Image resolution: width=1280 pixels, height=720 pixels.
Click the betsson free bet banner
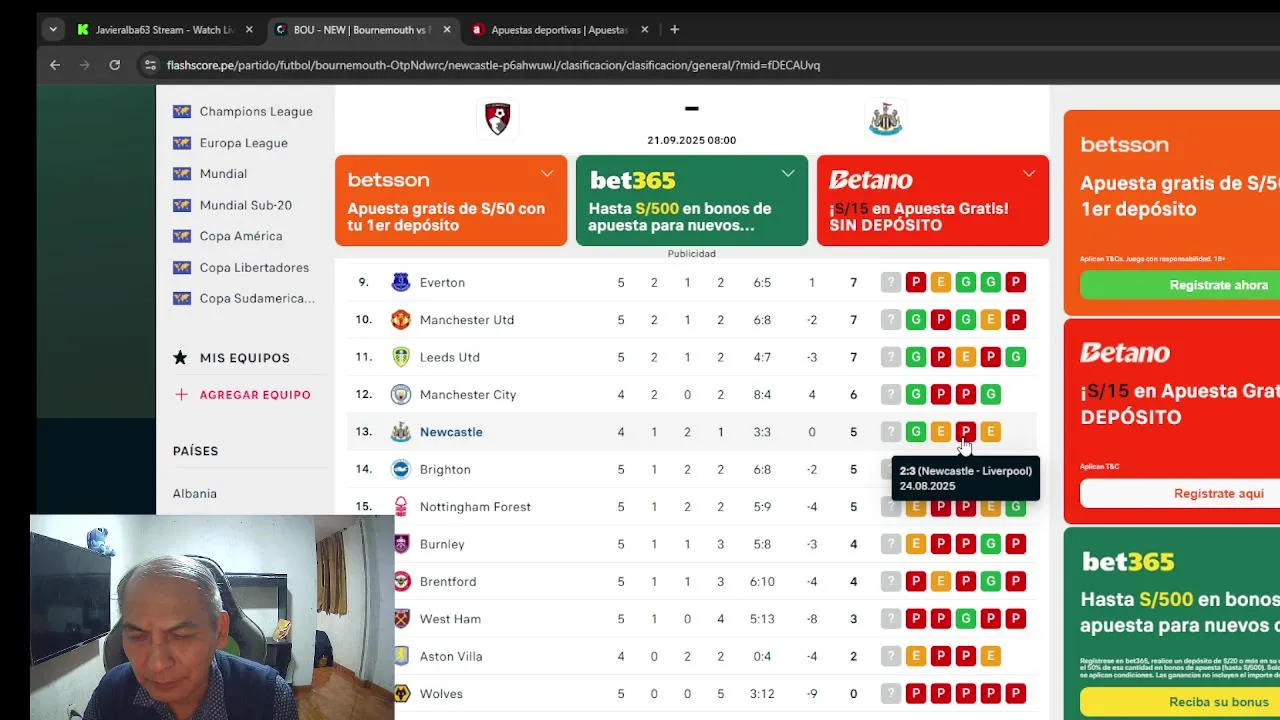[451, 201]
